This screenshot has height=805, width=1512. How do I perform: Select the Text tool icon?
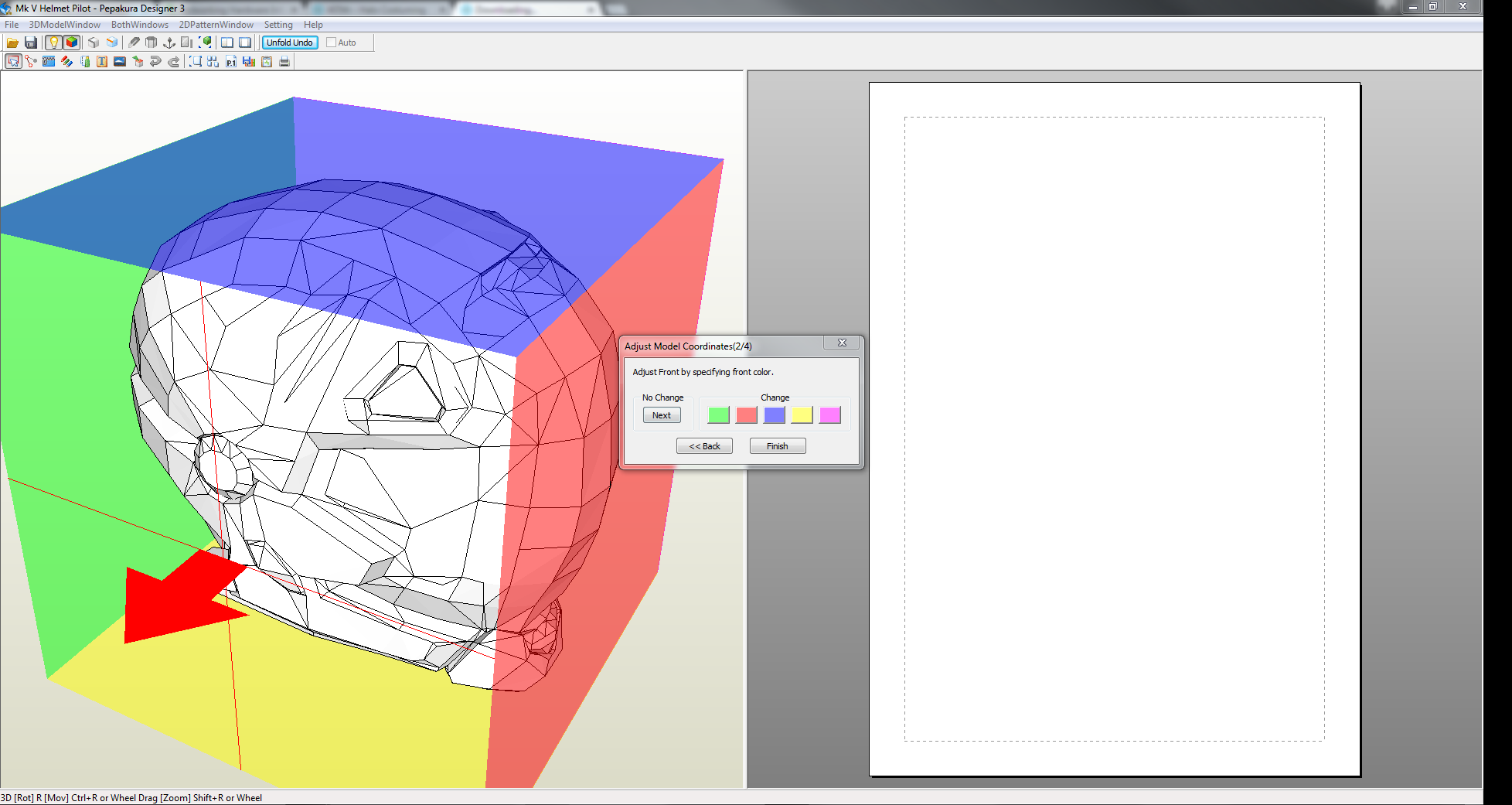click(x=102, y=62)
